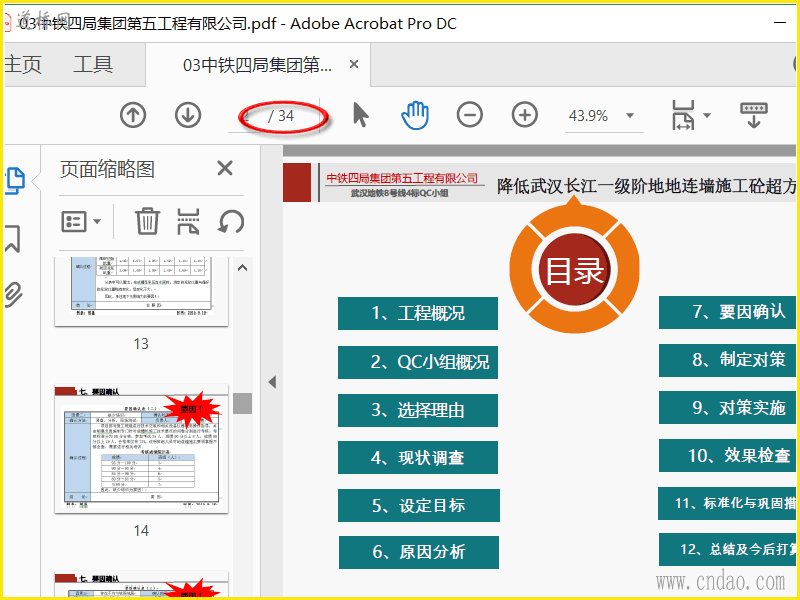This screenshot has width=800, height=600.
Task: Select page 13 thumbnail
Action: 141,291
